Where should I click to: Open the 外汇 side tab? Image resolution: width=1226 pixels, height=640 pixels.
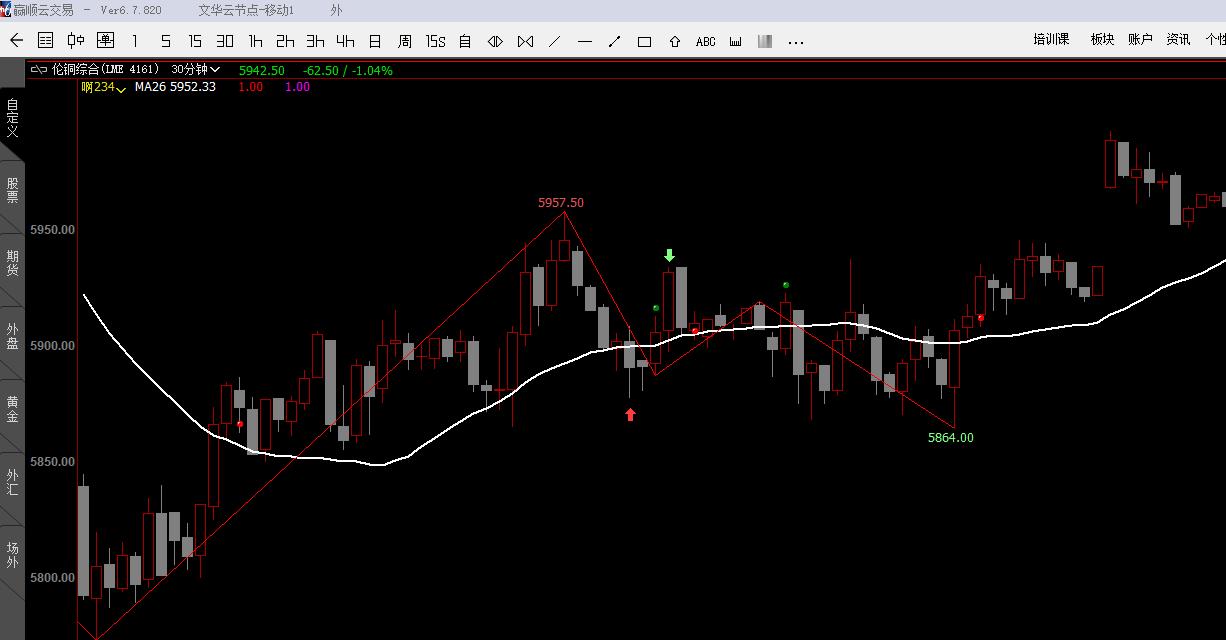click(12, 482)
